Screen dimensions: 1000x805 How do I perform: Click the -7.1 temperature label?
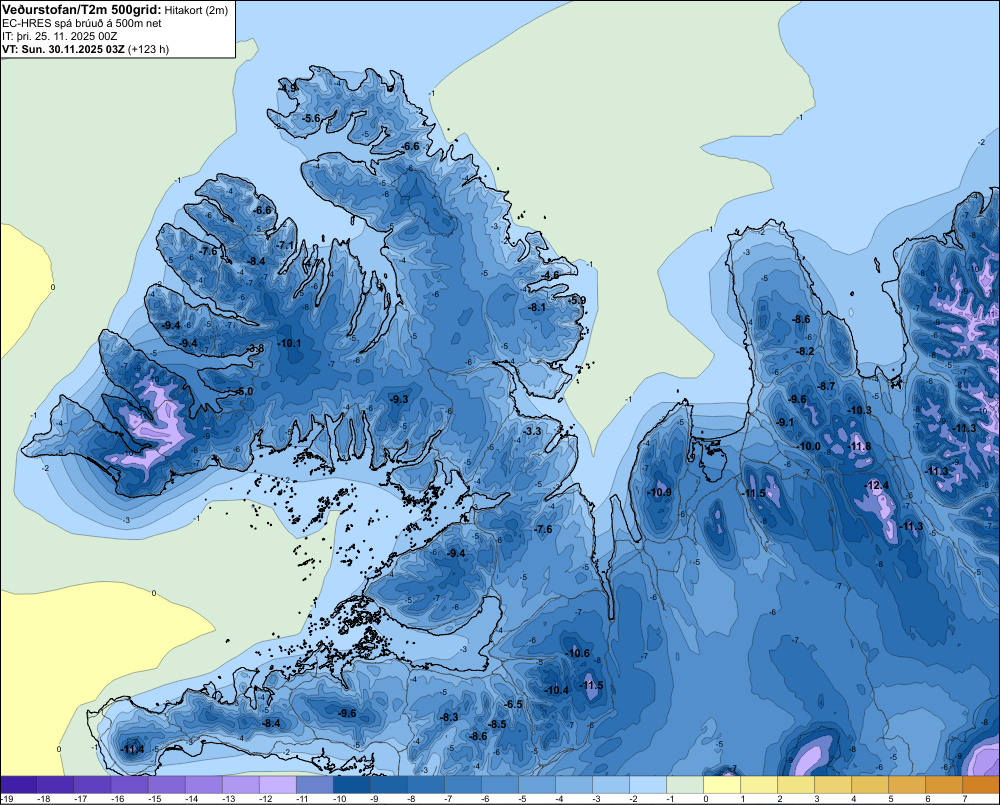pos(286,245)
